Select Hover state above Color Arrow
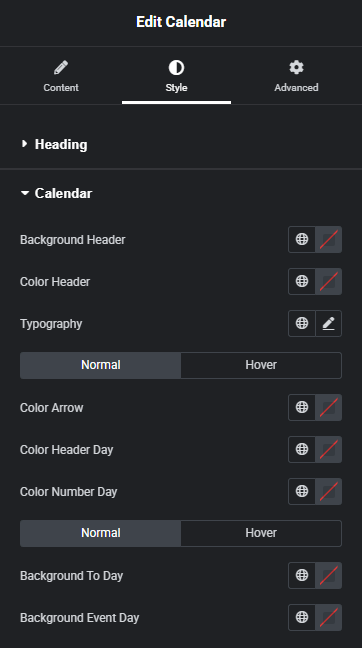The image size is (362, 648). [261, 365]
